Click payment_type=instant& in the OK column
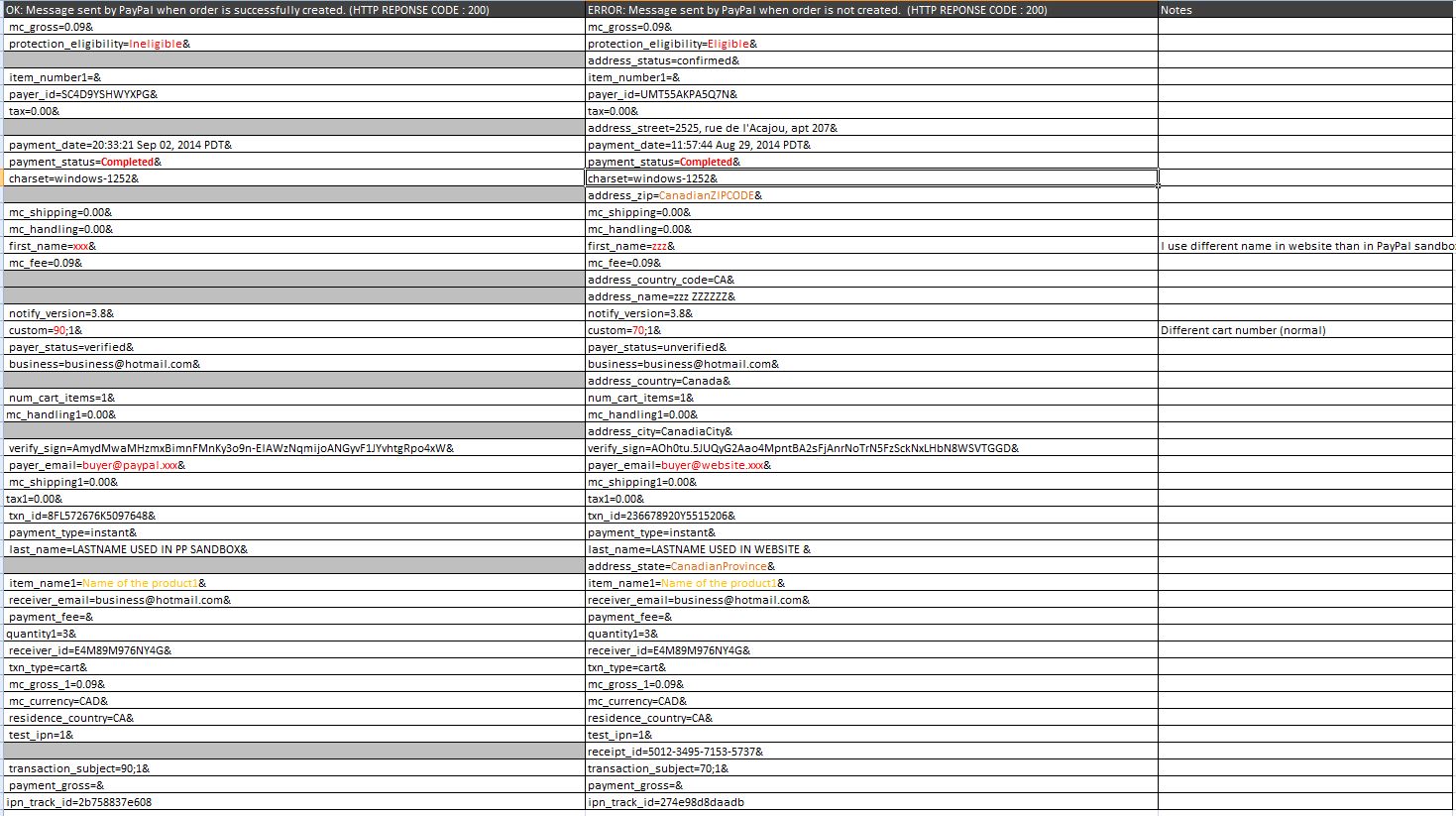 pyautogui.click(x=294, y=532)
